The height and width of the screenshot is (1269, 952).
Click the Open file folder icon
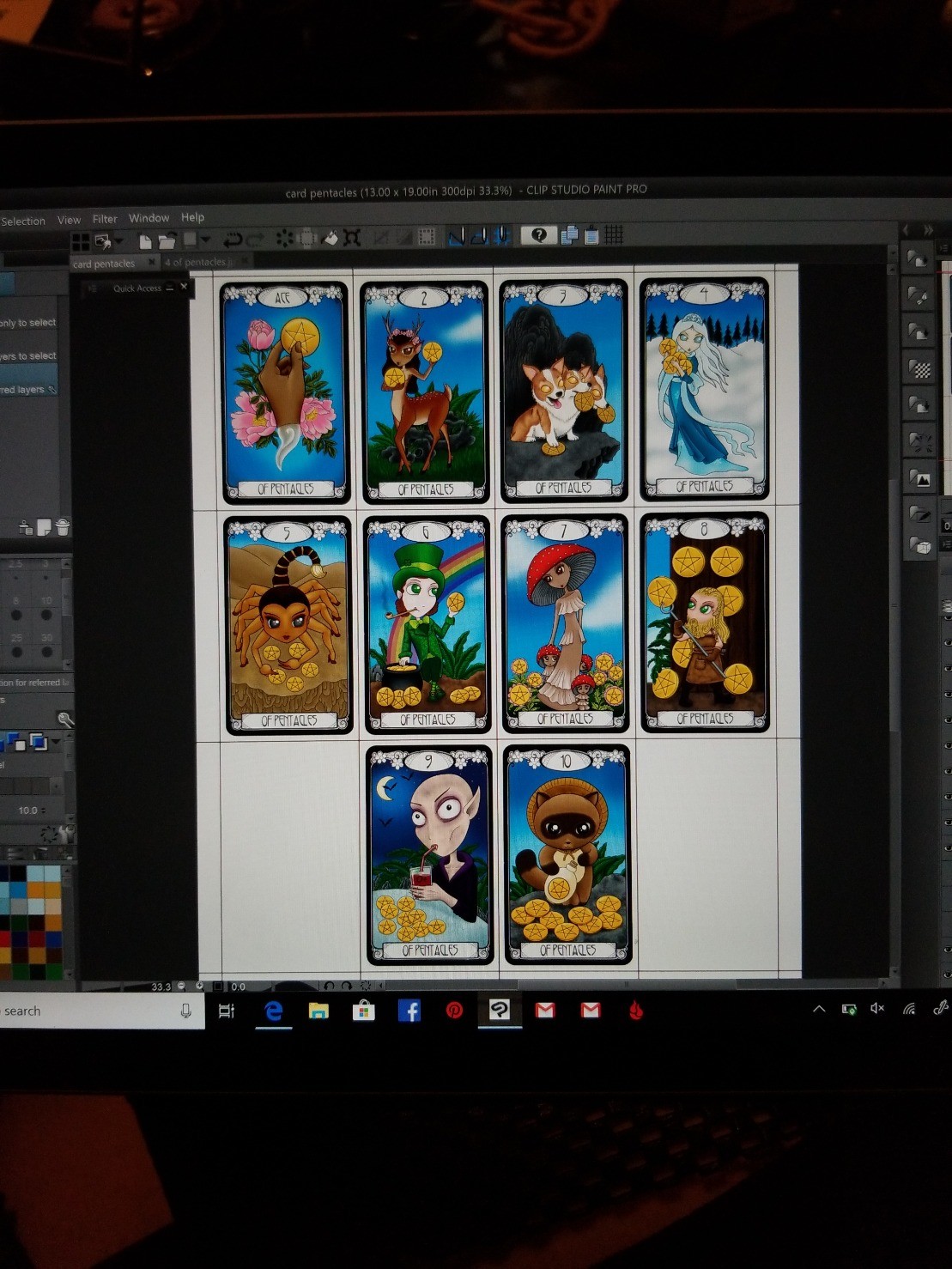[167, 240]
